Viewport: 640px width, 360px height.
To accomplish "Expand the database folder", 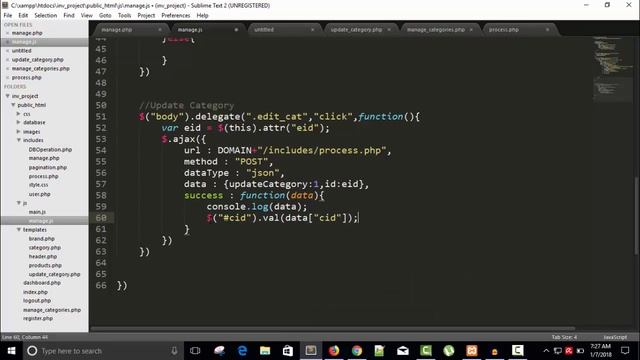I will (18, 122).
